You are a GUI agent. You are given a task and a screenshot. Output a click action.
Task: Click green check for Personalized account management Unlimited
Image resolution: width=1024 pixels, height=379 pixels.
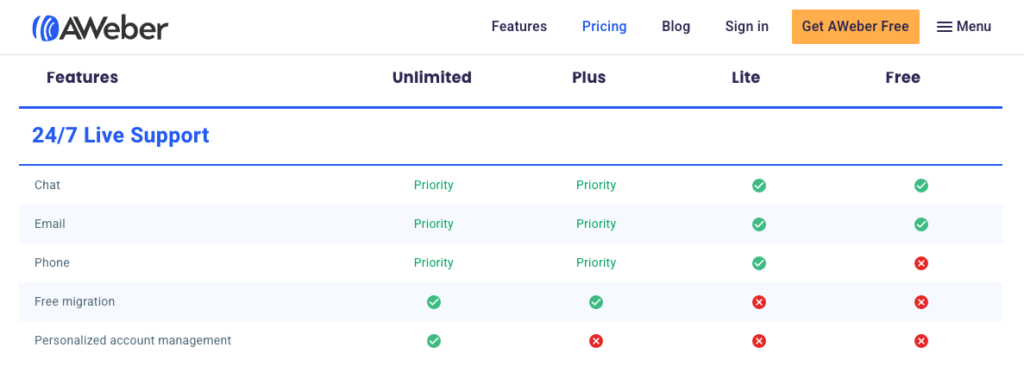click(x=433, y=340)
